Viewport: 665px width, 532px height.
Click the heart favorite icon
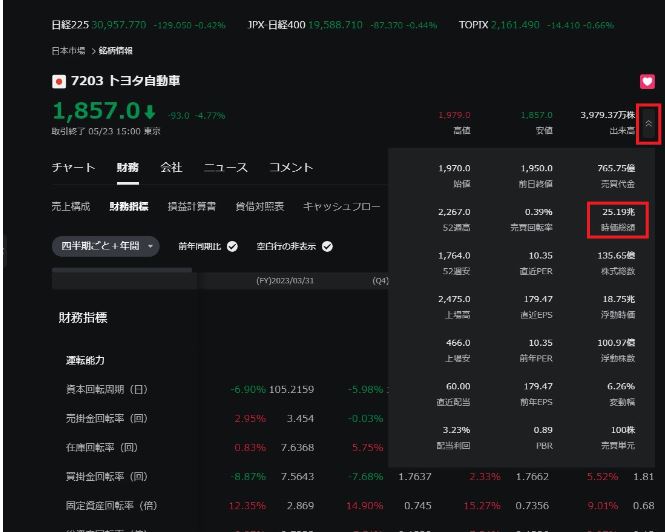[x=647, y=81]
